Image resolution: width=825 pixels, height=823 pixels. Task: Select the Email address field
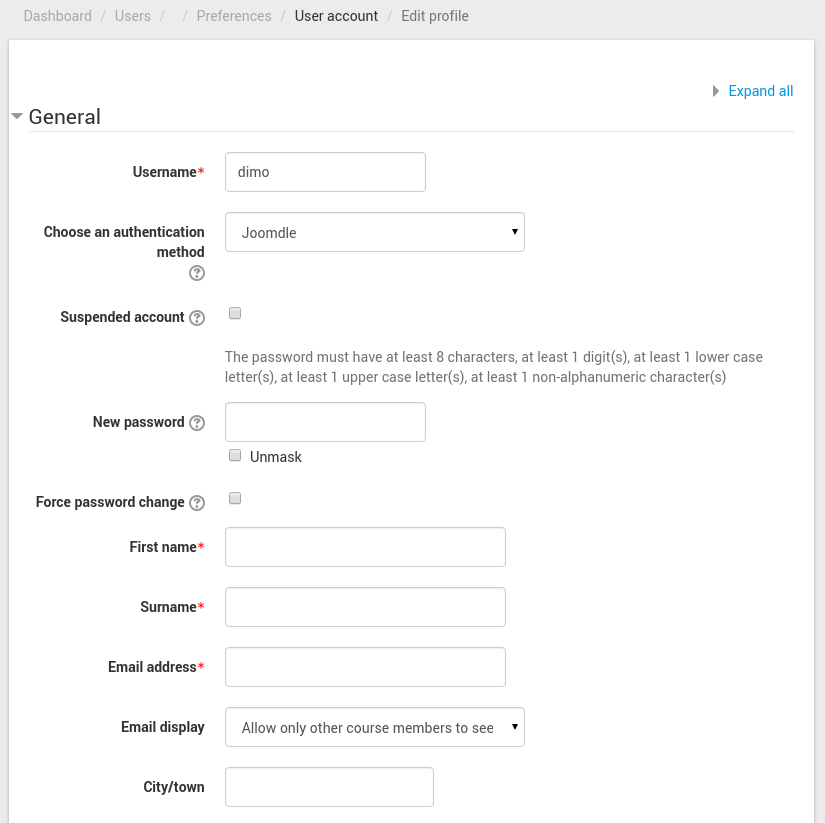coord(365,667)
